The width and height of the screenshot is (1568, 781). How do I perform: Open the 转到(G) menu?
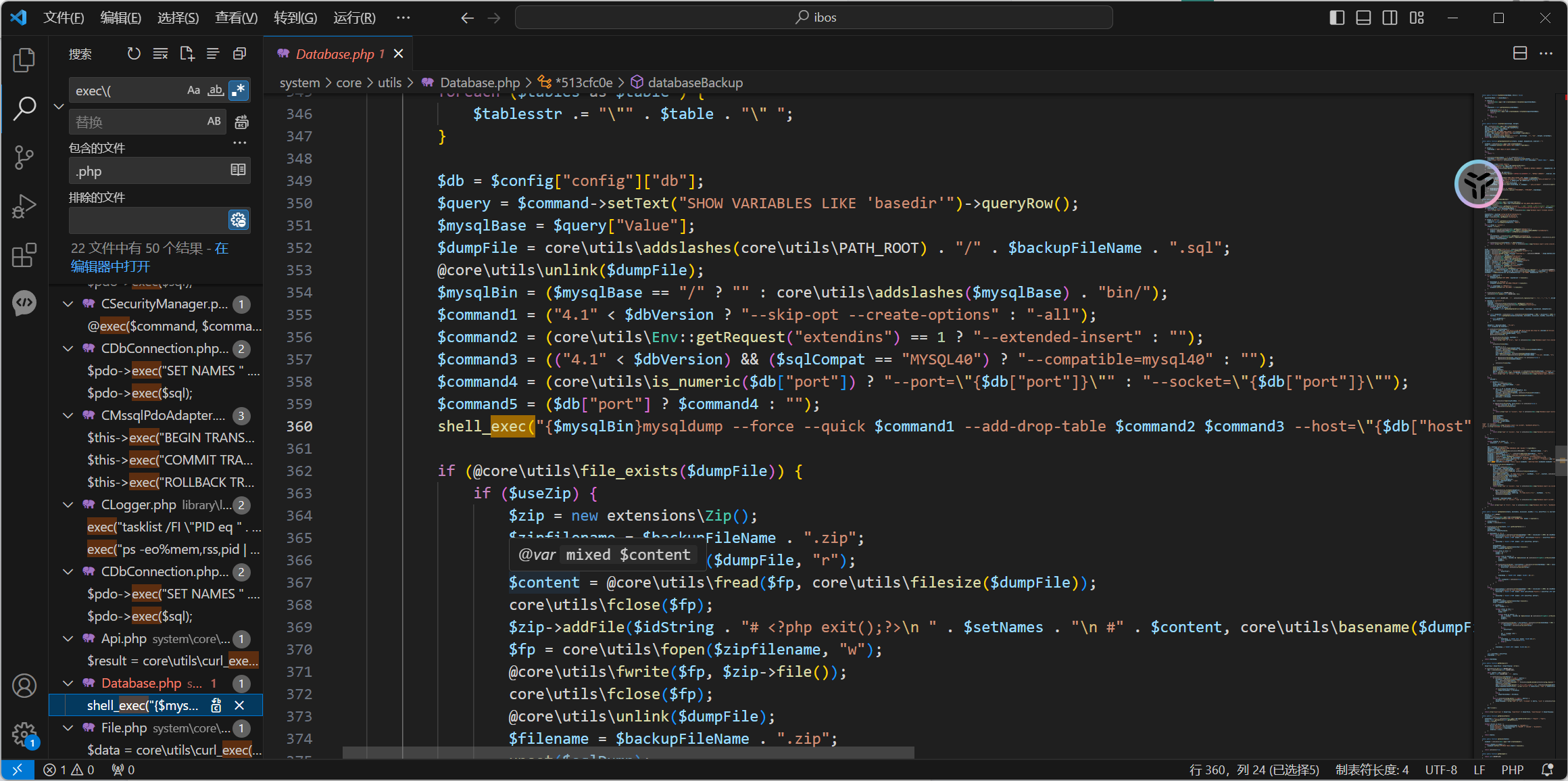click(x=295, y=18)
